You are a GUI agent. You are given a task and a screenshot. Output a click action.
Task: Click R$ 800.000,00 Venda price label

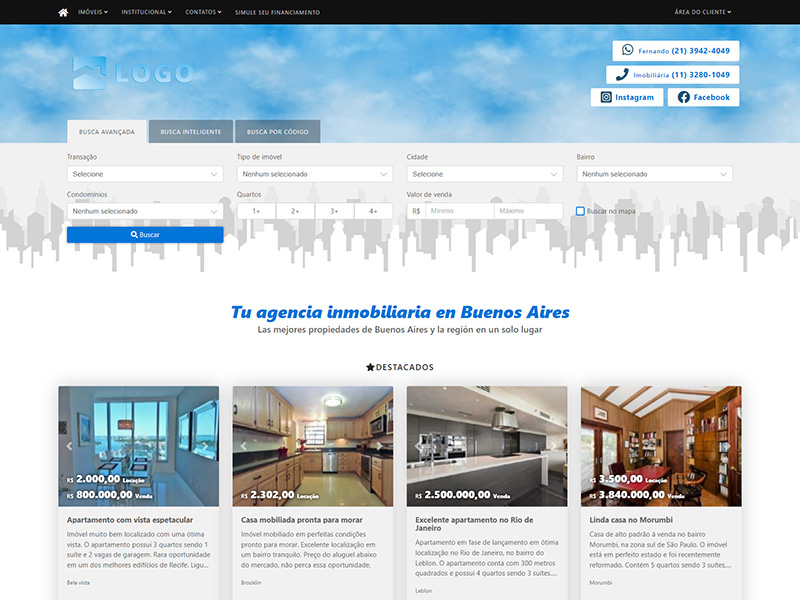109,495
